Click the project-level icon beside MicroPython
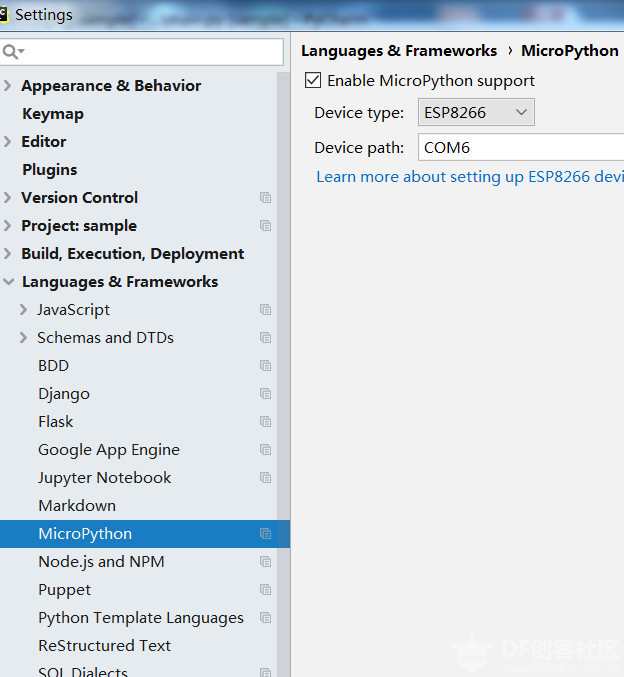 [x=265, y=534]
